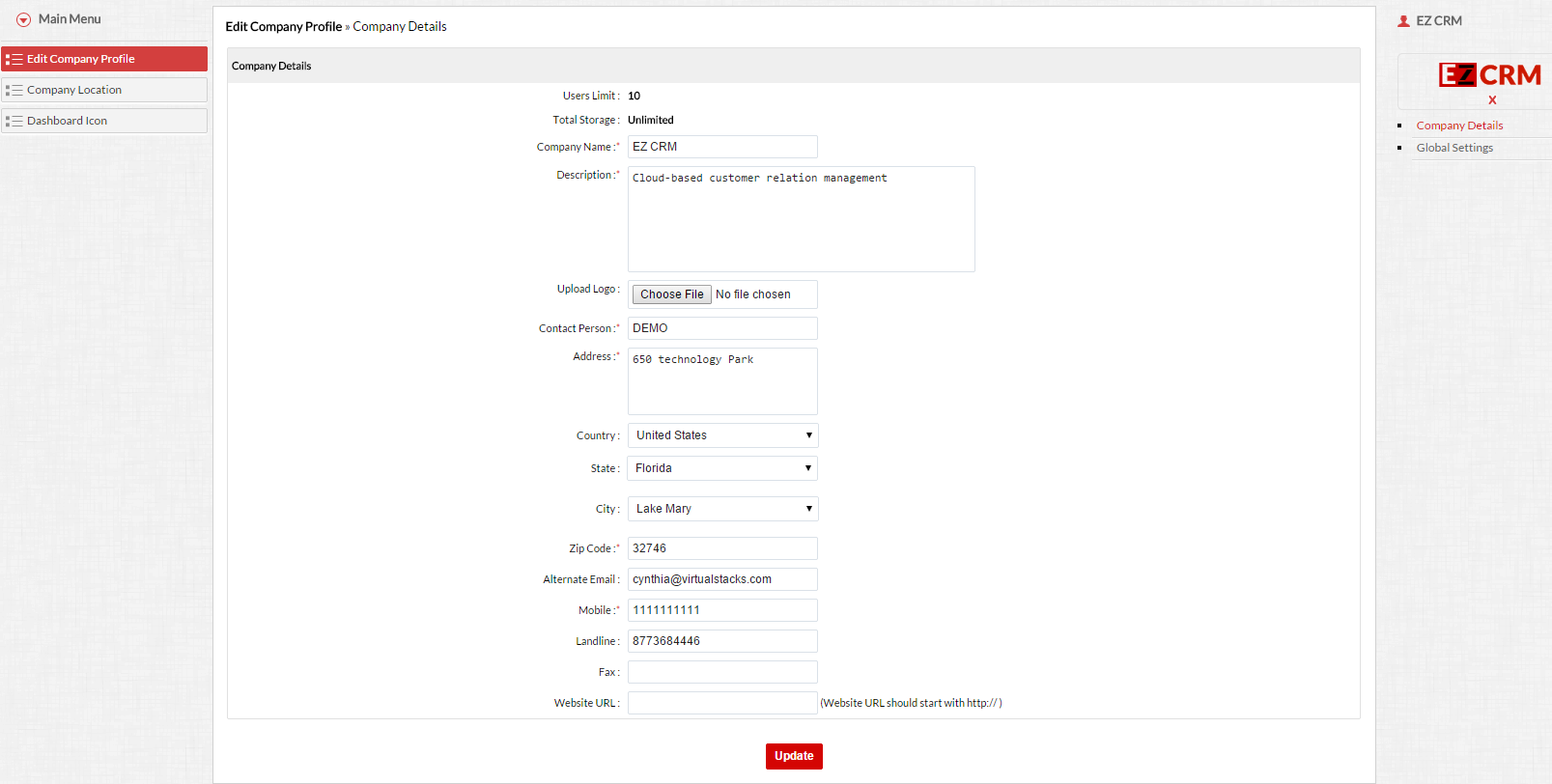Focus the Company Name field containing EZ CRM

722,147
